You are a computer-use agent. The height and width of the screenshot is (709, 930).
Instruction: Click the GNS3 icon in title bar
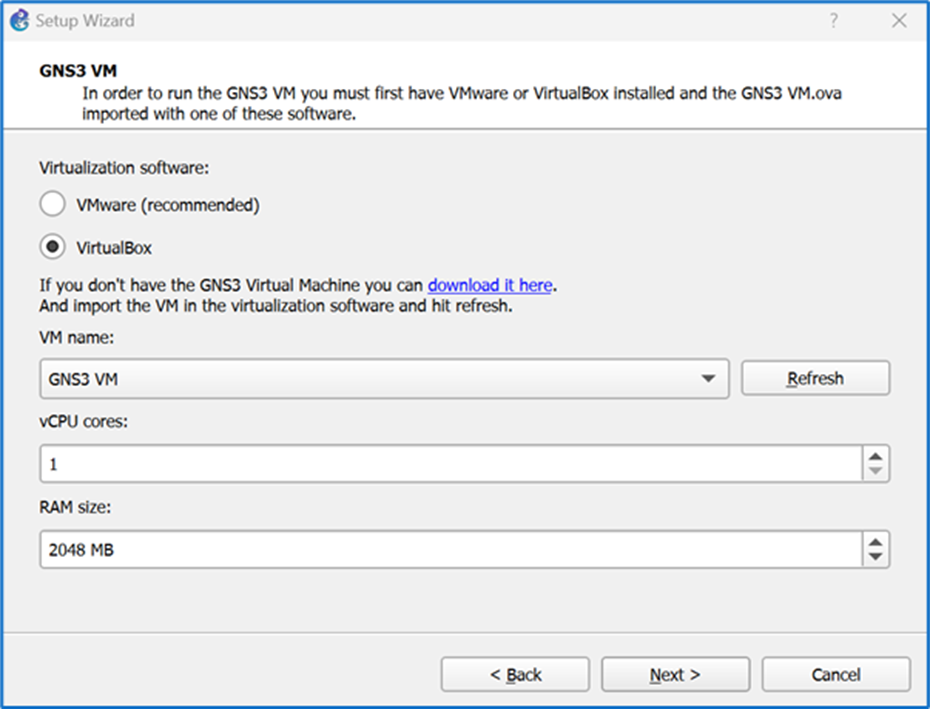19,20
